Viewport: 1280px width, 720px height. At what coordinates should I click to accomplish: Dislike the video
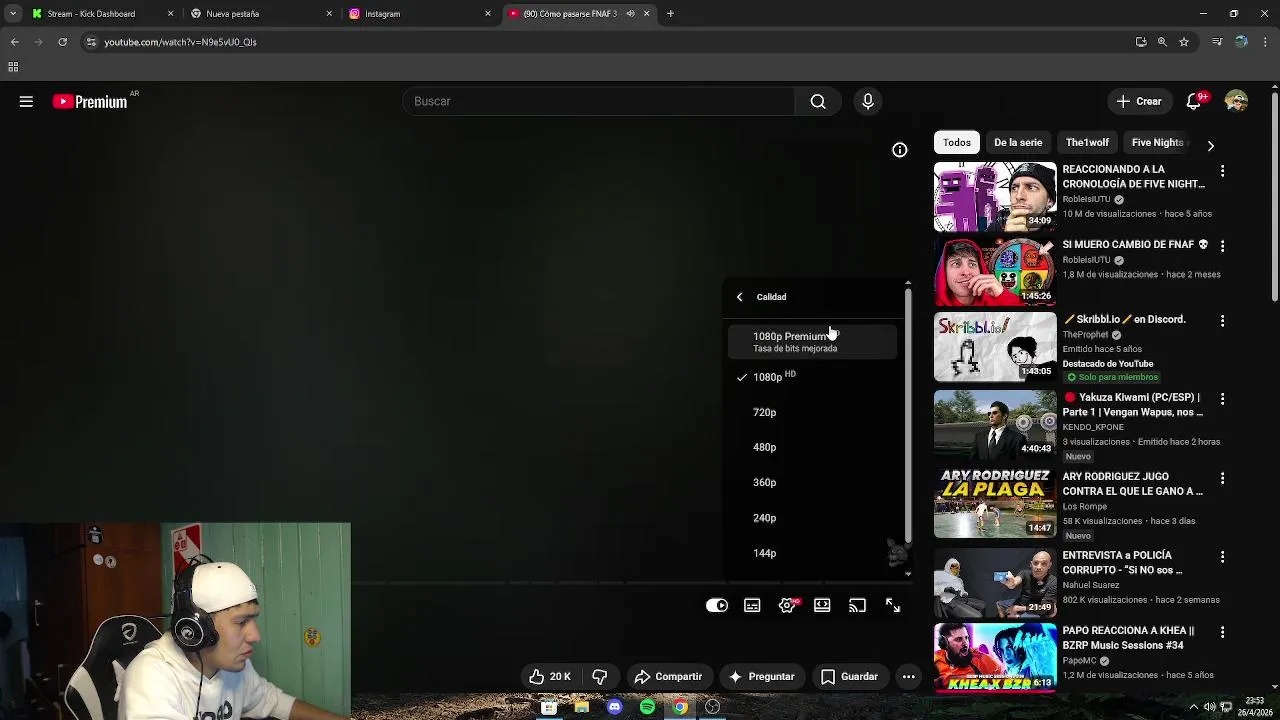600,676
